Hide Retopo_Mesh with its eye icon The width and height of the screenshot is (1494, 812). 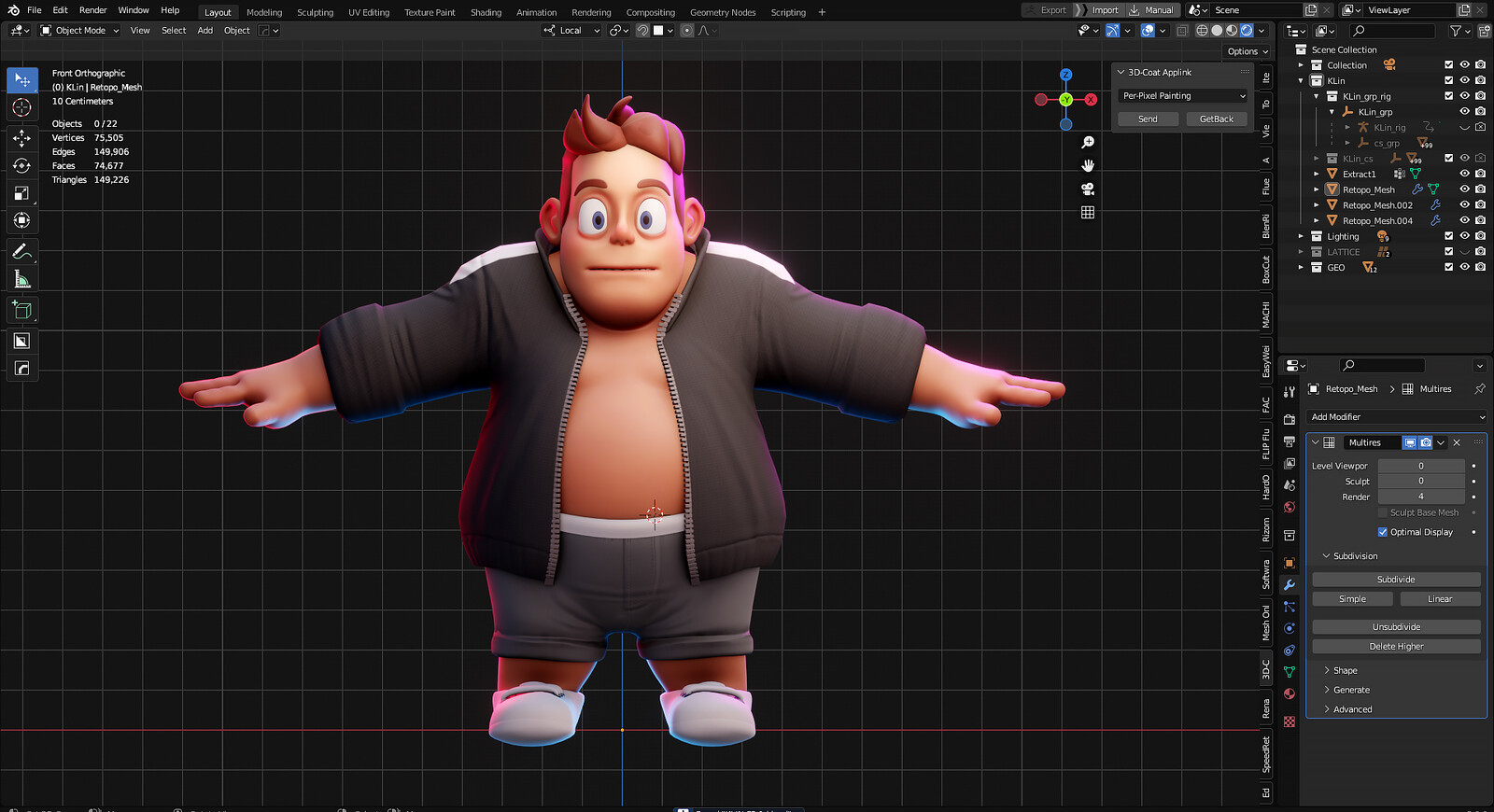(x=1464, y=189)
